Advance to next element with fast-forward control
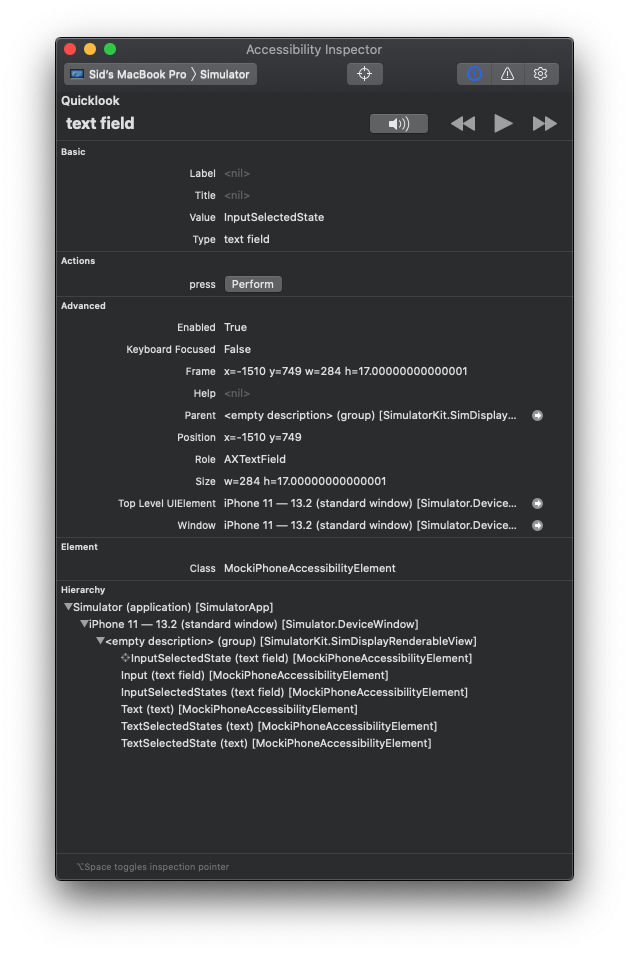This screenshot has height=954, width=629. click(544, 122)
